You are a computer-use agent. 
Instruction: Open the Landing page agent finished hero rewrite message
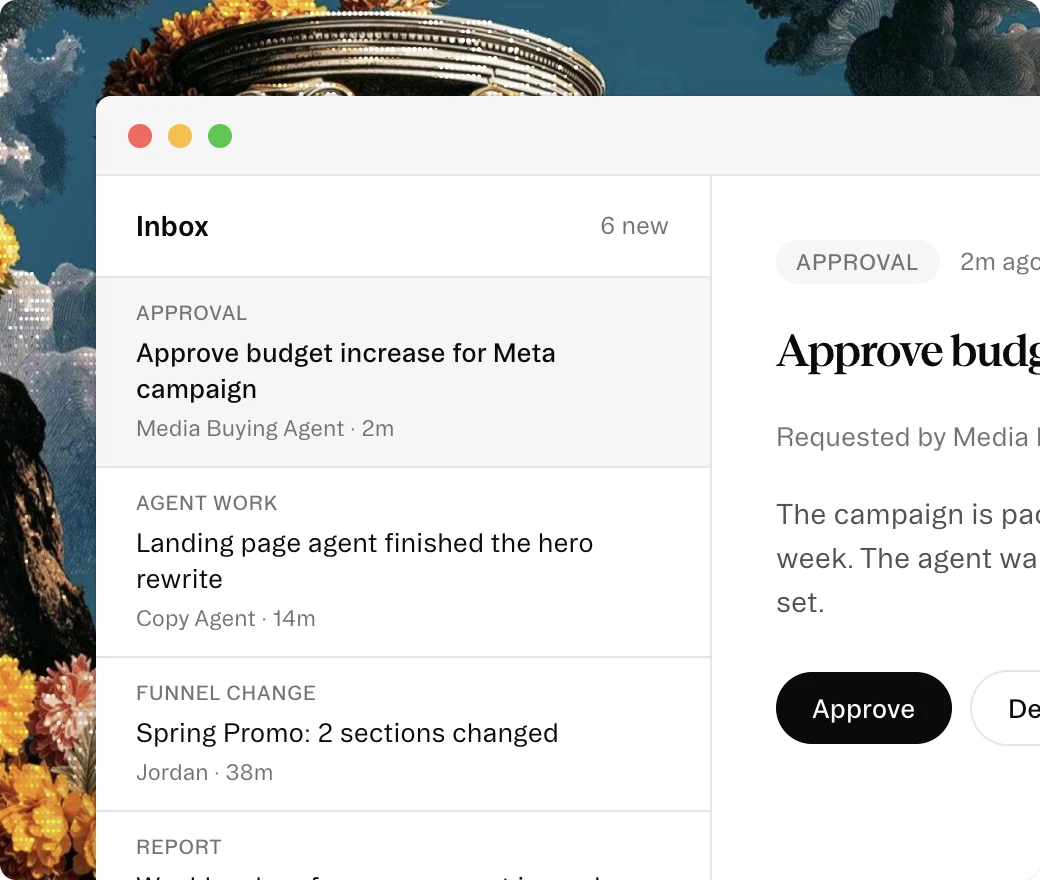click(403, 562)
